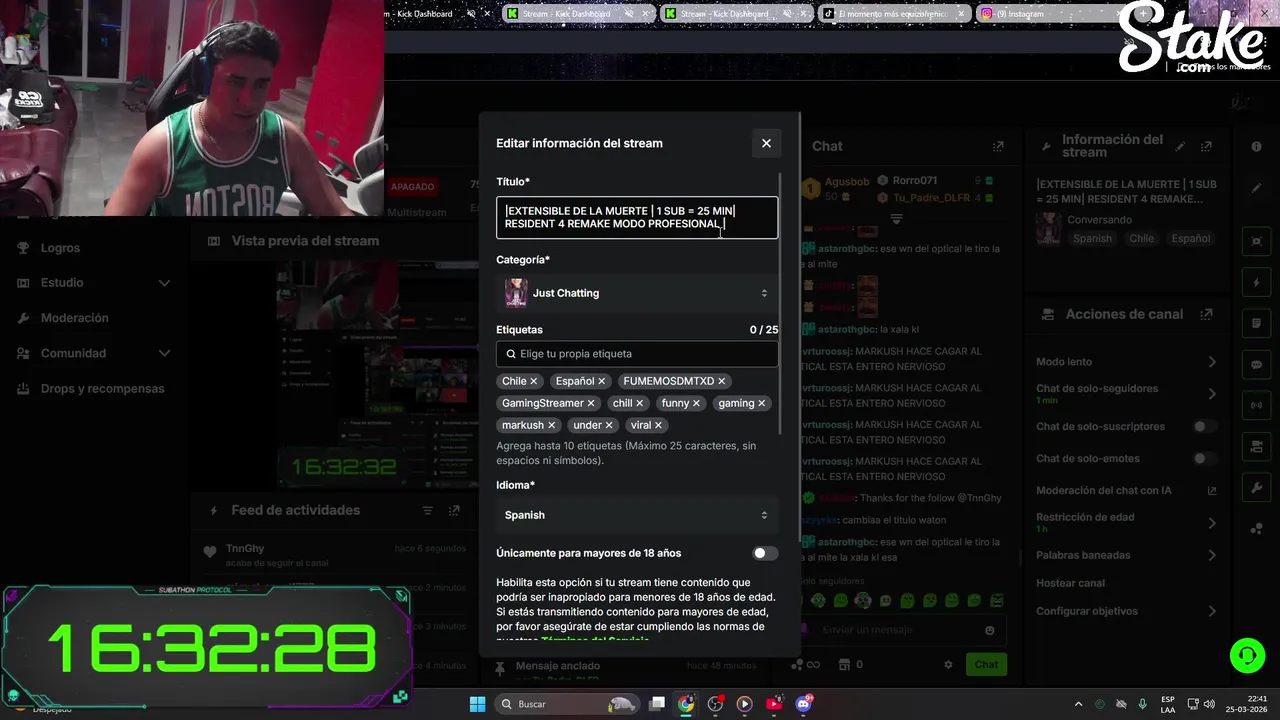The height and width of the screenshot is (720, 1280).
Task: Show hidden system tray icons
Action: [1078, 704]
